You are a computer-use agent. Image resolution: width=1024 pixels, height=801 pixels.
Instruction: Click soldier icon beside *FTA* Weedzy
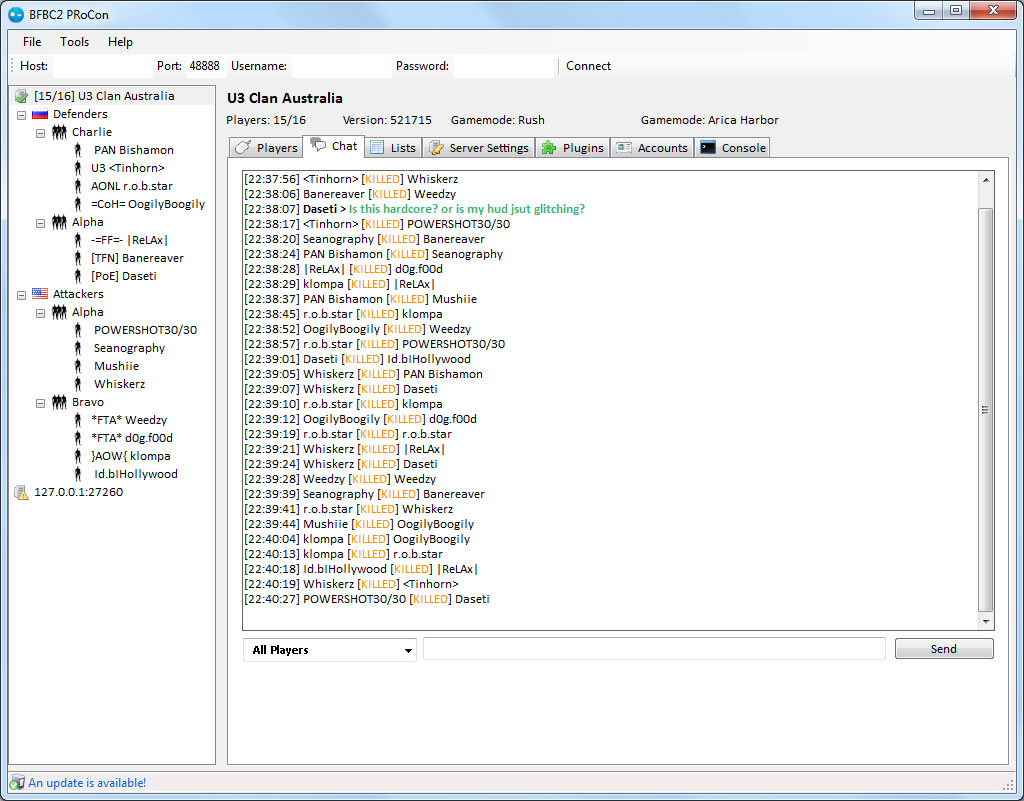coord(78,420)
